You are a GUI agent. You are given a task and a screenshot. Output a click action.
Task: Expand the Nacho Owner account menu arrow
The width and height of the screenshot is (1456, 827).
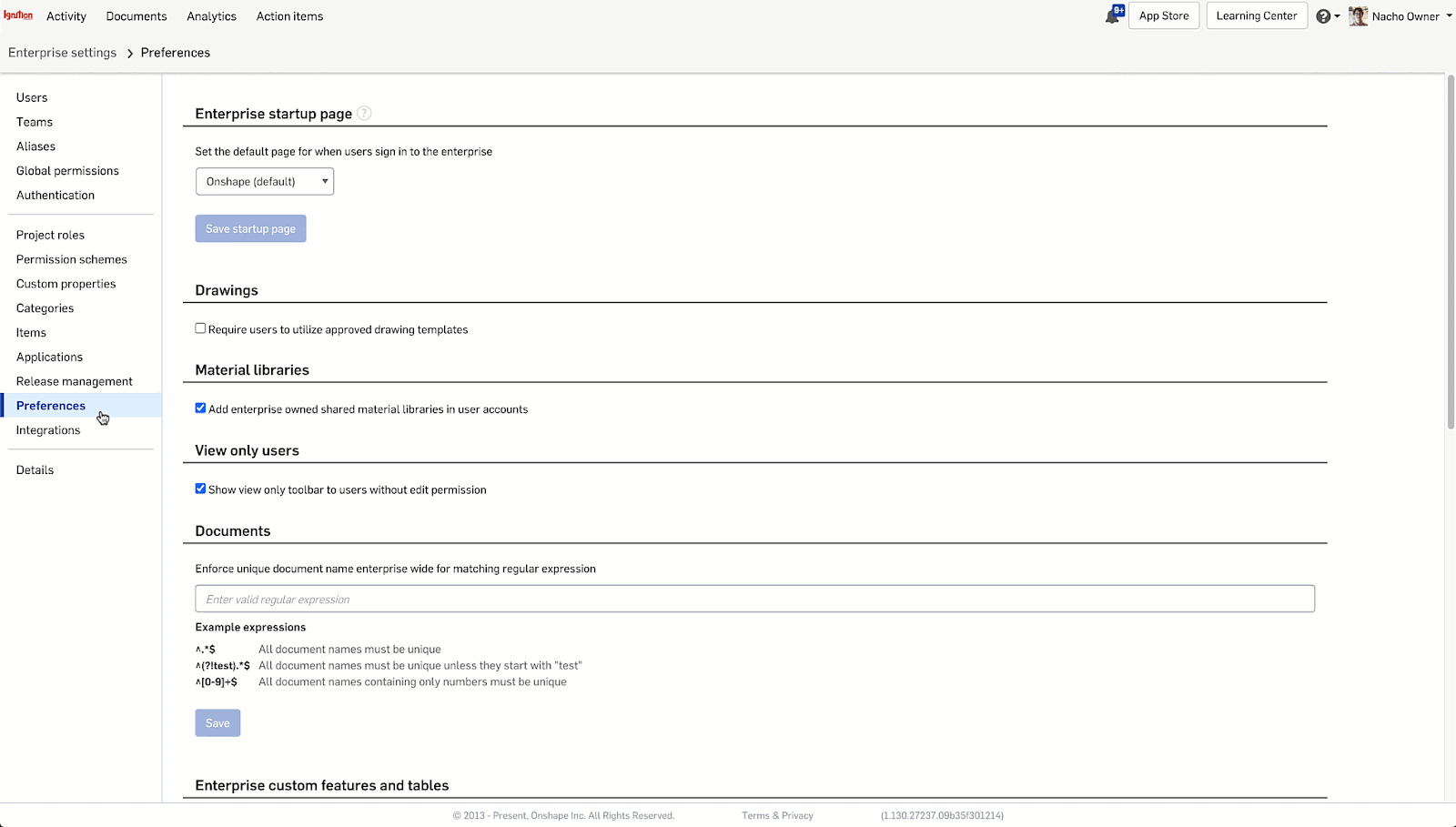pos(1449,16)
